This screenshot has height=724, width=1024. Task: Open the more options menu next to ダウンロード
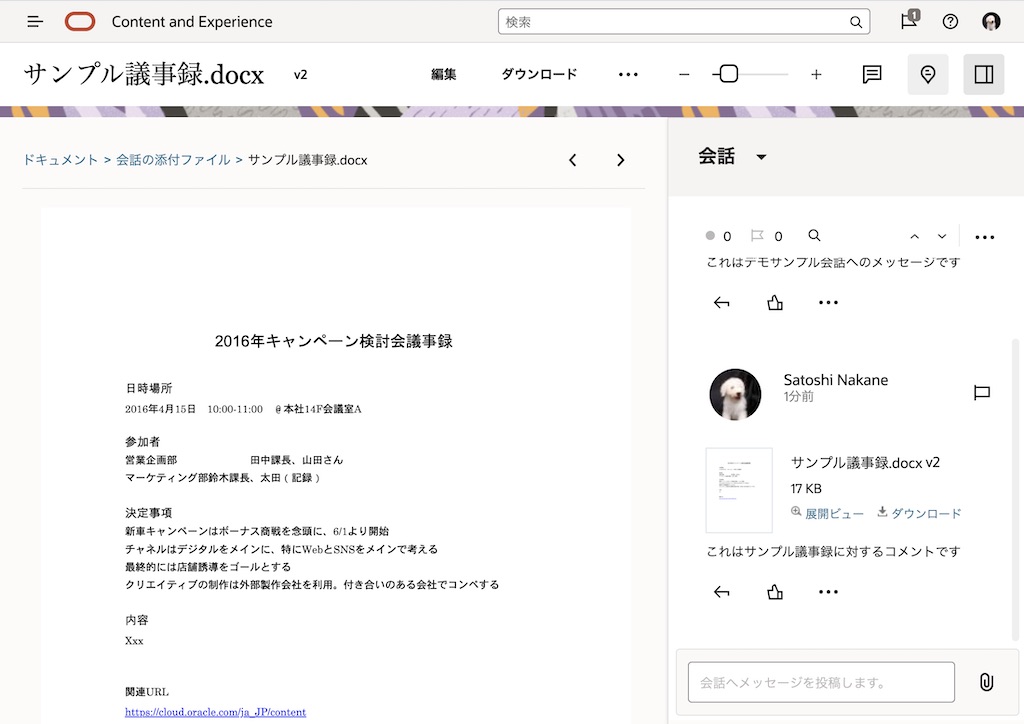pos(628,74)
